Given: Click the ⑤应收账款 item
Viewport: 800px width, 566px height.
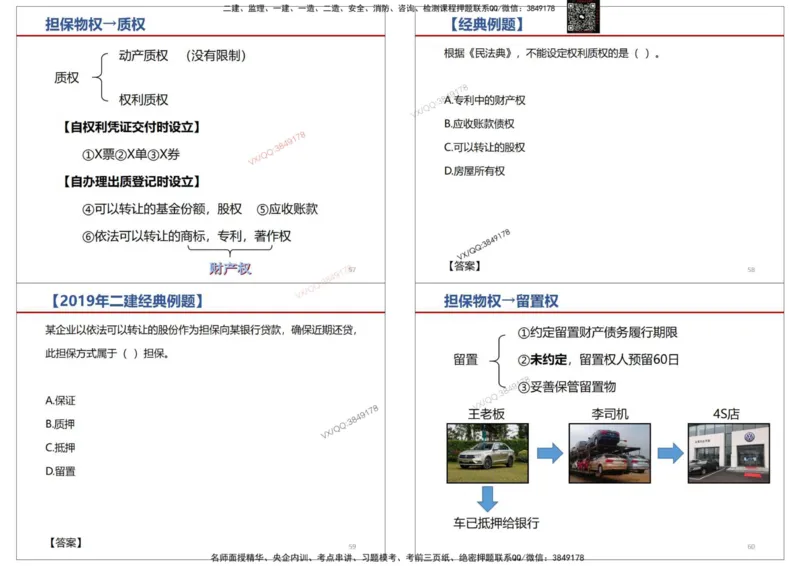Looking at the screenshot, I should [287, 209].
